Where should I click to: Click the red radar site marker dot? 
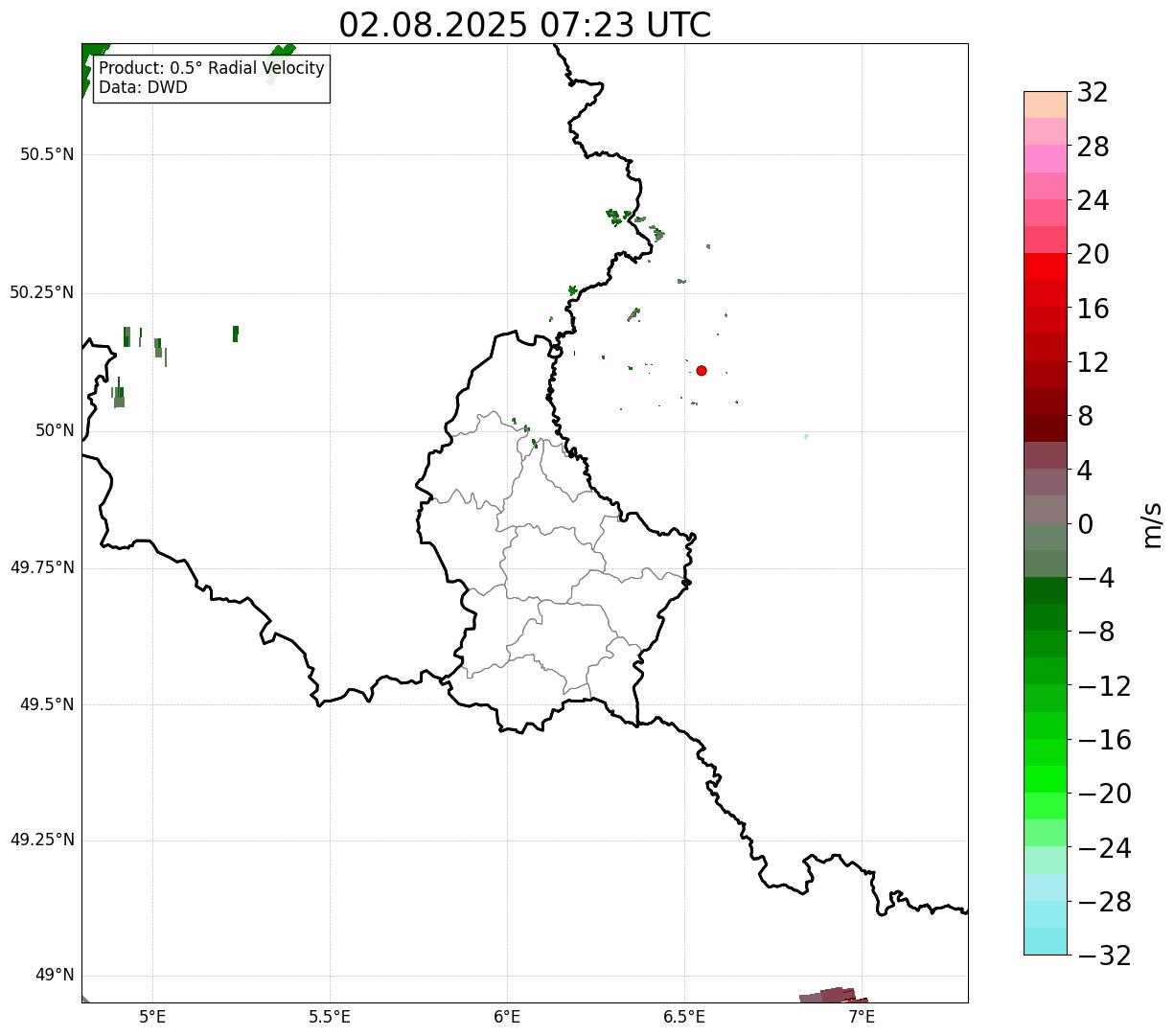point(702,370)
